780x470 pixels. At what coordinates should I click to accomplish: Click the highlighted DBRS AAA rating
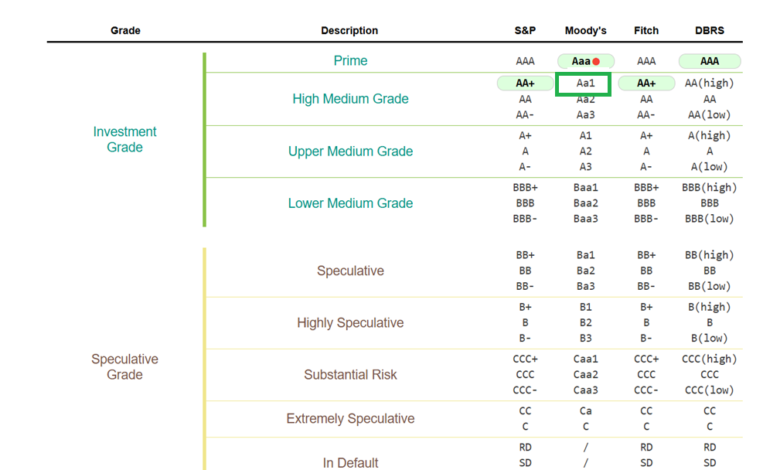tap(709, 61)
